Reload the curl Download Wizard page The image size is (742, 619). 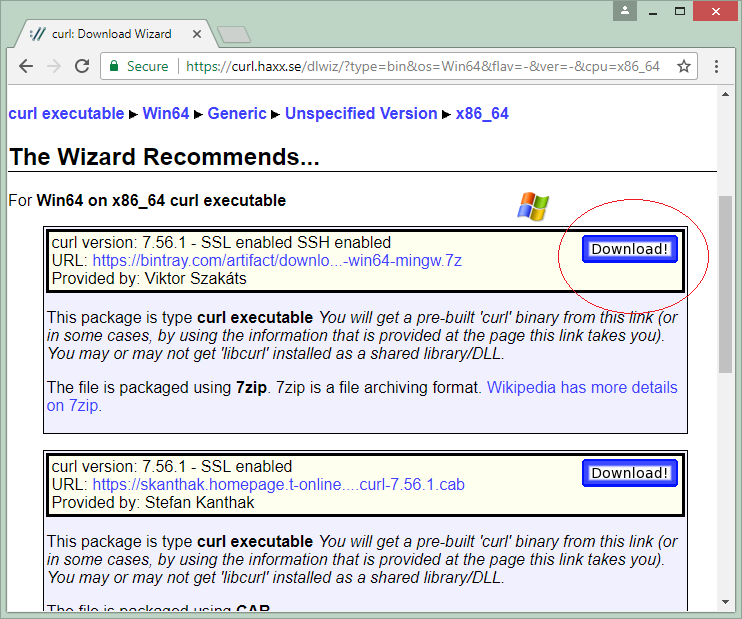pos(82,66)
